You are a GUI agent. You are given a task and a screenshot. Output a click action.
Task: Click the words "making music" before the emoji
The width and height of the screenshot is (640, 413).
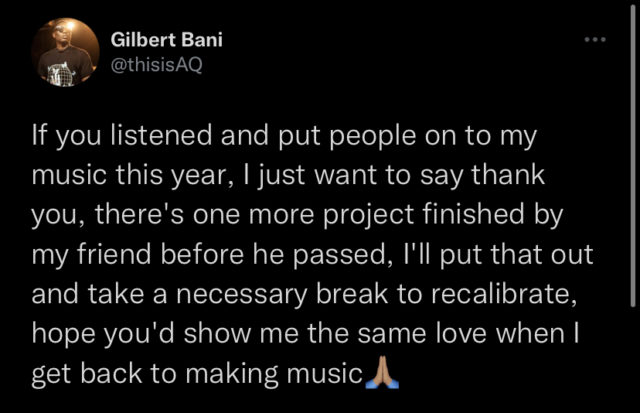click(x=274, y=373)
